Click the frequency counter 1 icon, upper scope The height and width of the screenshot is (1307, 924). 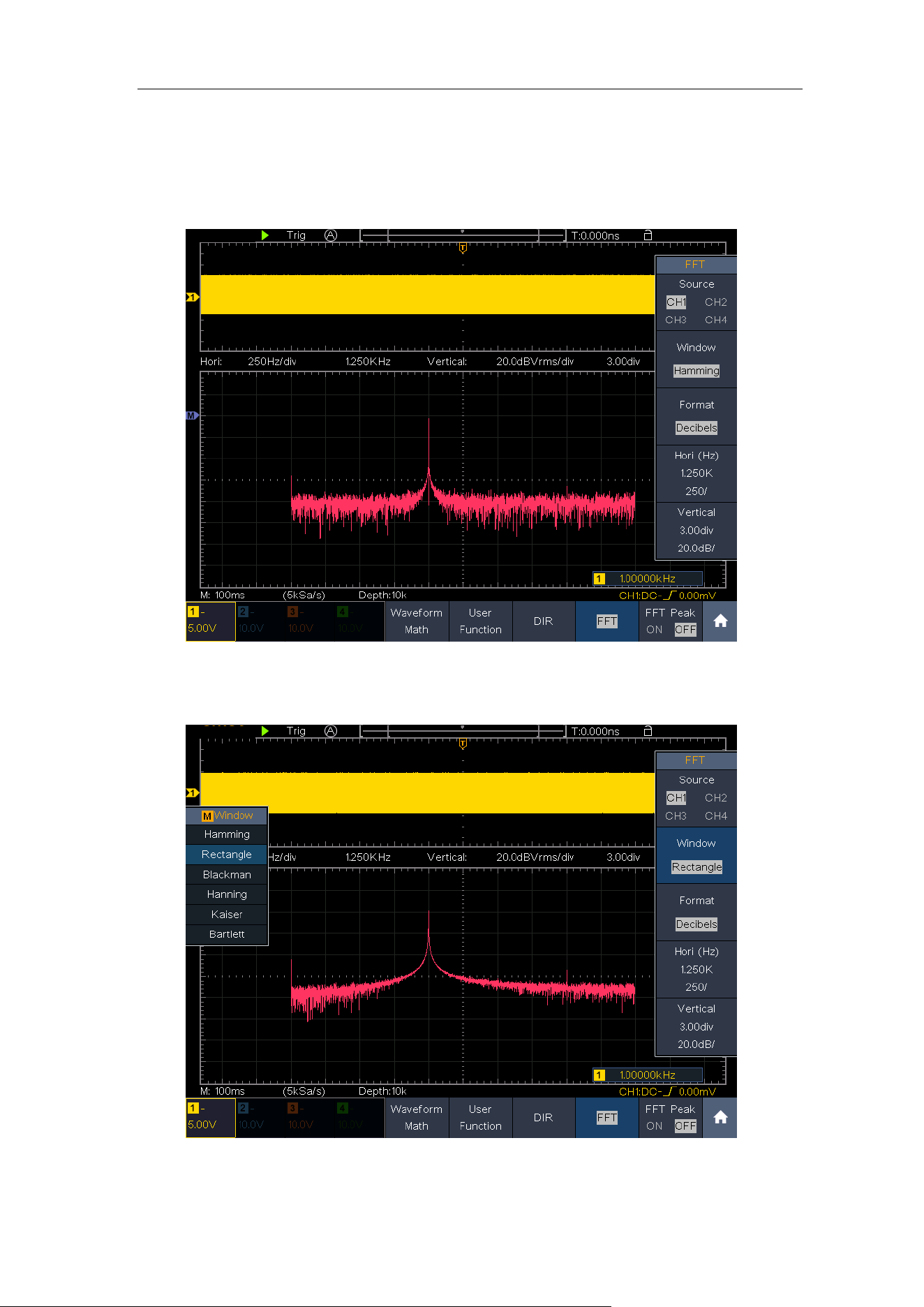[599, 578]
